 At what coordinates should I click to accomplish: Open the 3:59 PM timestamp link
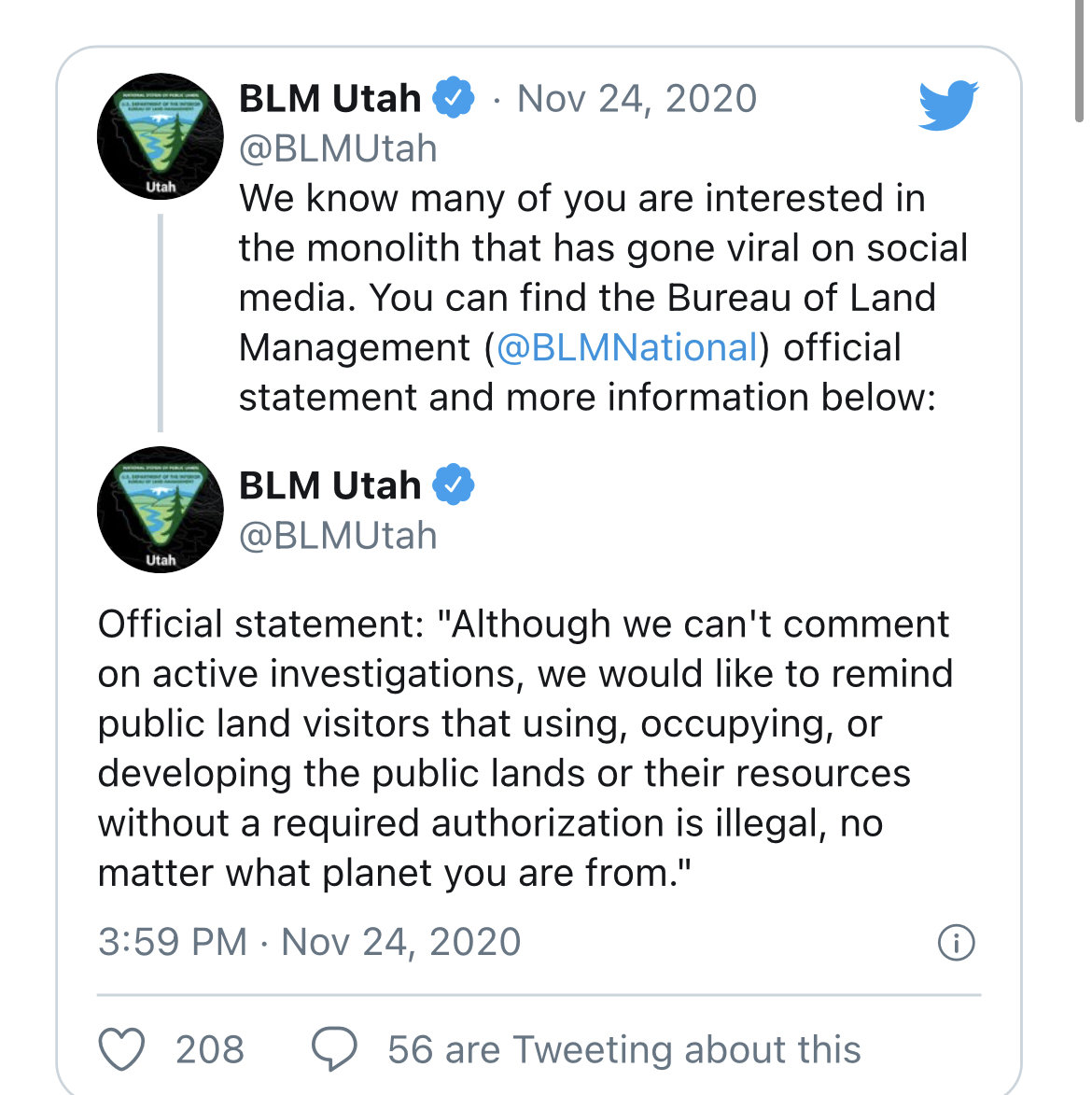pos(309,942)
